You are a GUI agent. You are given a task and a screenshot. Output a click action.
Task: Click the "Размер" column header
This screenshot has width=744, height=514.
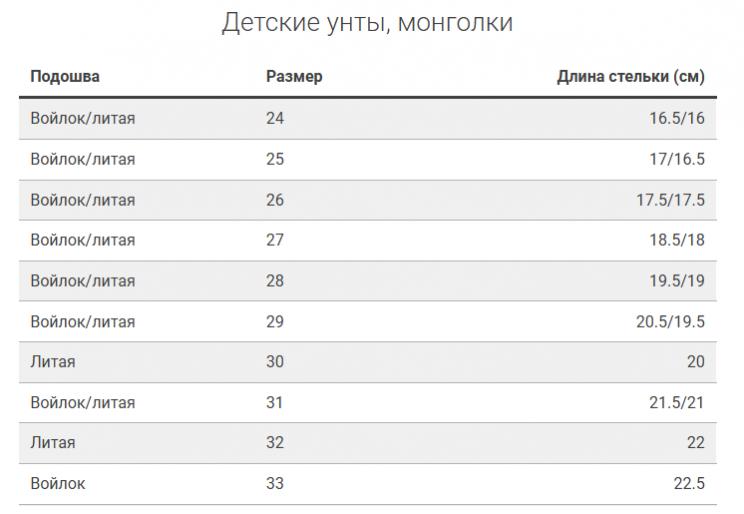click(294, 77)
